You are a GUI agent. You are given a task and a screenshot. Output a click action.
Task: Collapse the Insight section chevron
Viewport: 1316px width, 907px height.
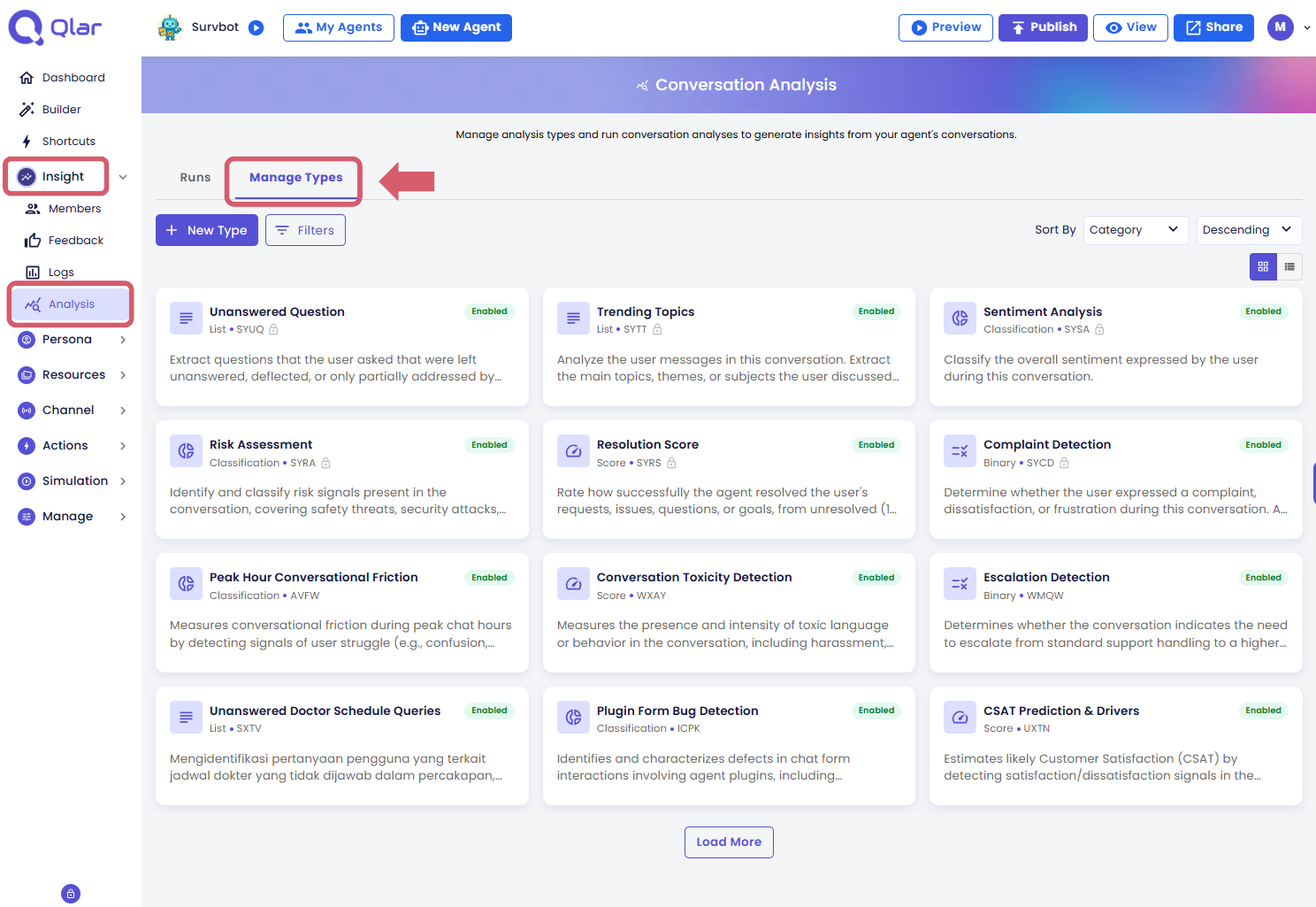click(123, 177)
